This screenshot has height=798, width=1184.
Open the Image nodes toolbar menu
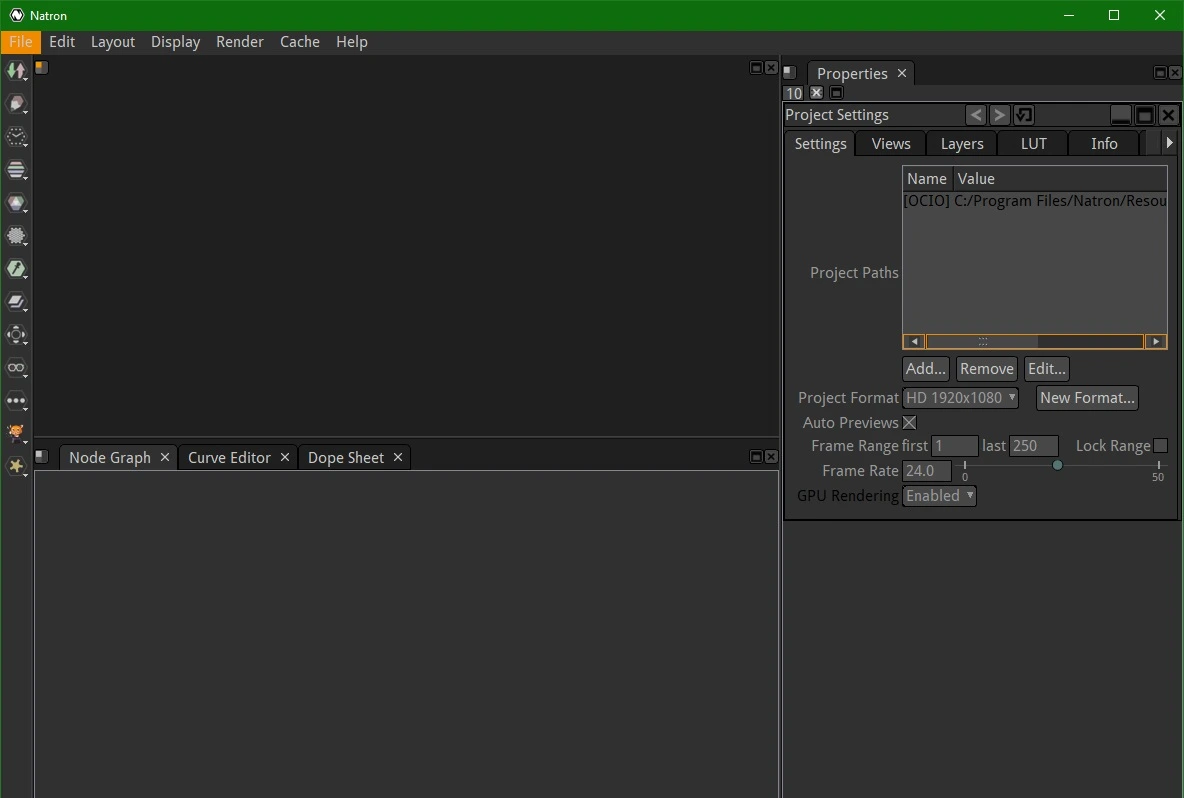click(x=17, y=71)
